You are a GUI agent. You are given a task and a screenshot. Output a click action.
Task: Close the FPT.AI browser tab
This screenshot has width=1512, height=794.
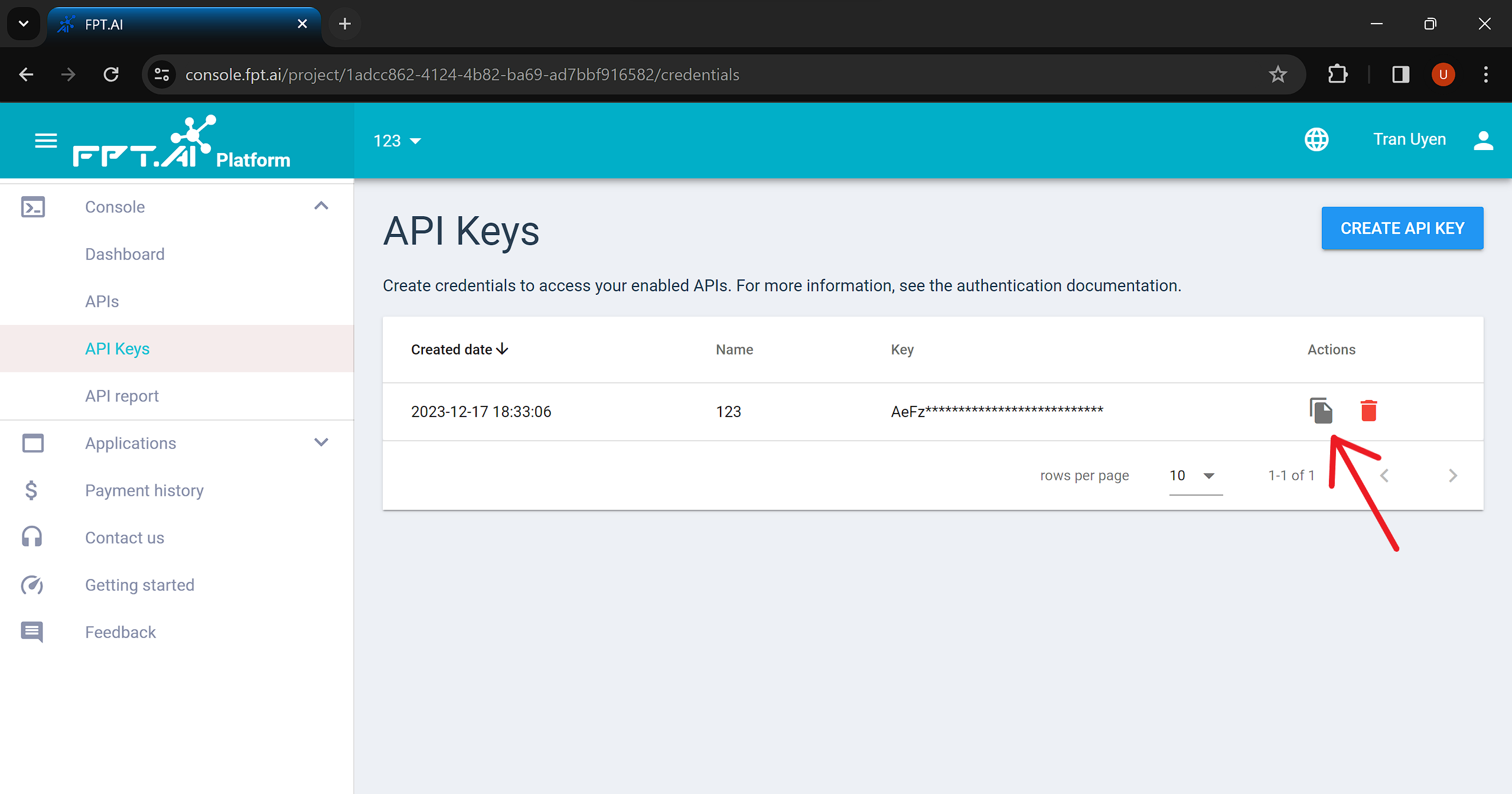[302, 24]
